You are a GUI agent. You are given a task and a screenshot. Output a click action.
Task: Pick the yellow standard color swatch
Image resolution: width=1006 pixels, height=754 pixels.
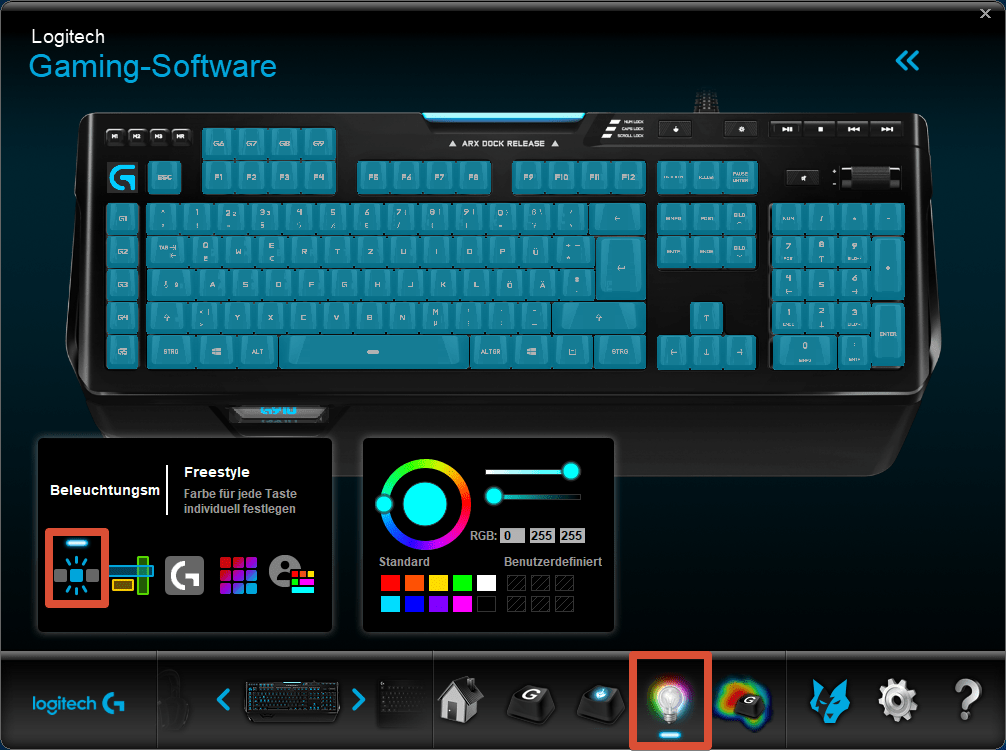coord(438,583)
